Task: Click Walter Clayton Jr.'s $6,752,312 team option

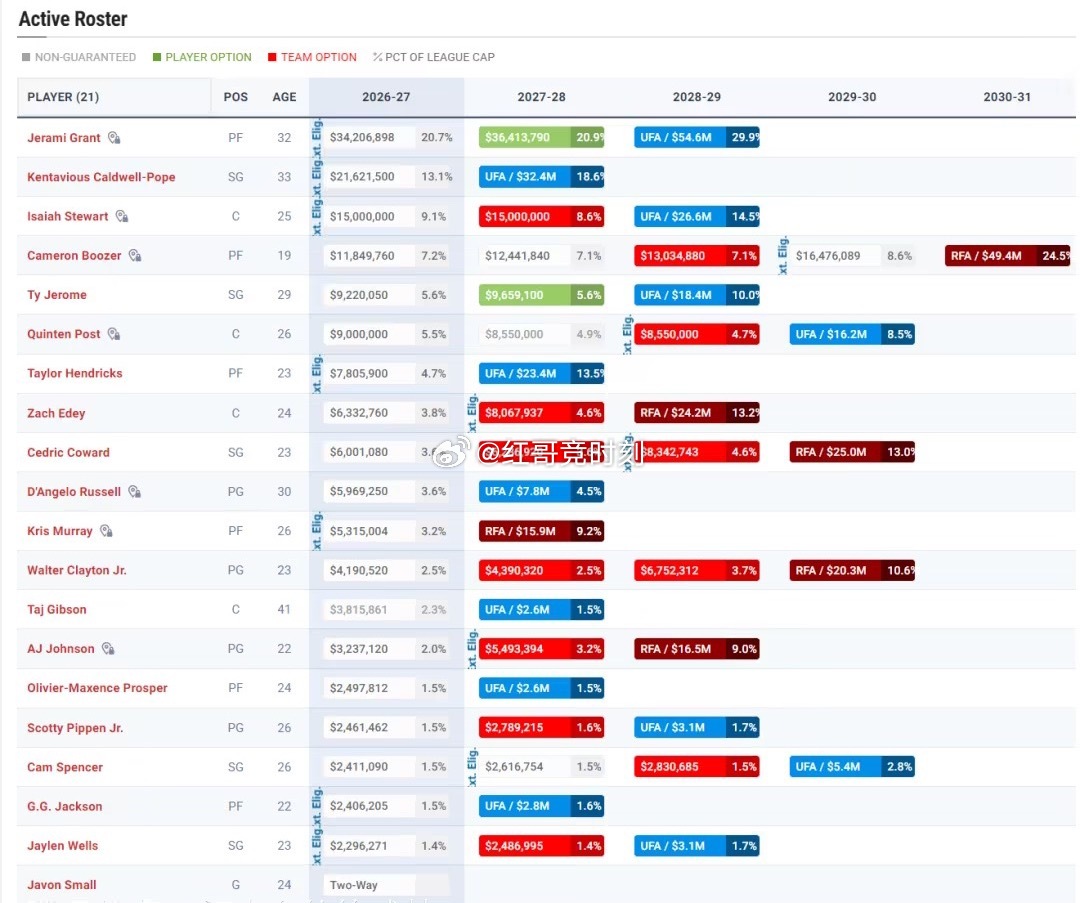Action: click(x=696, y=570)
